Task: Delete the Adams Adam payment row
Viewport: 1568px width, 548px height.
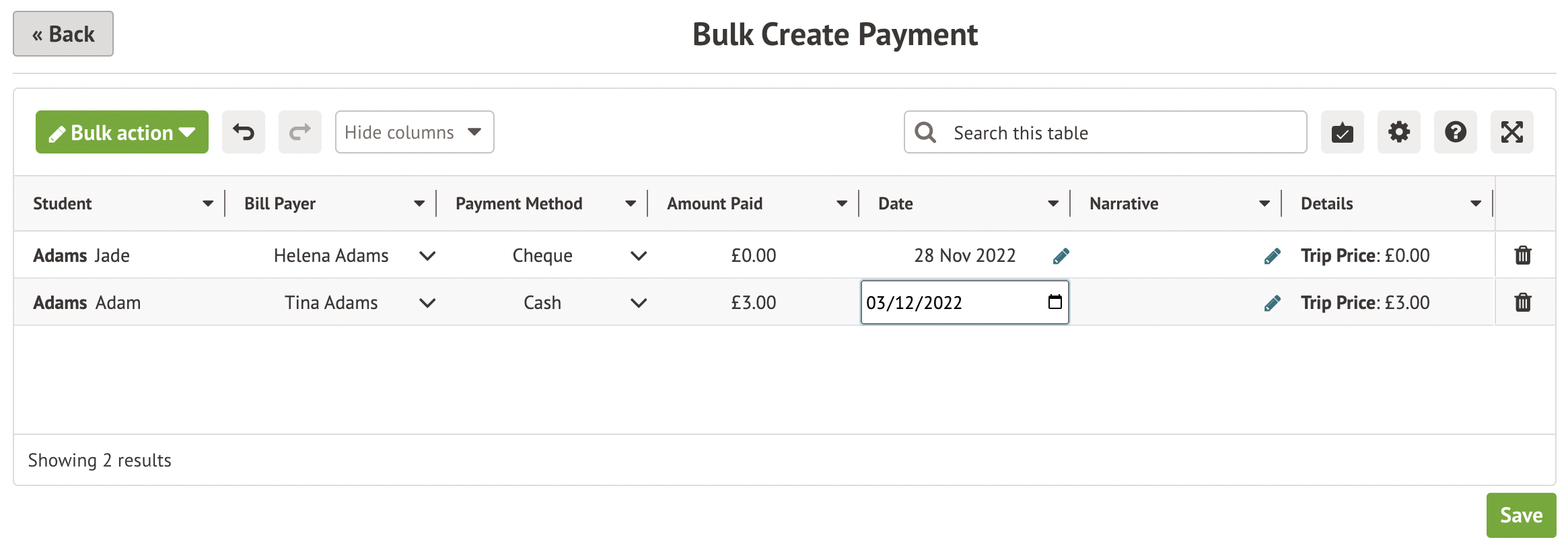Action: [x=1523, y=302]
